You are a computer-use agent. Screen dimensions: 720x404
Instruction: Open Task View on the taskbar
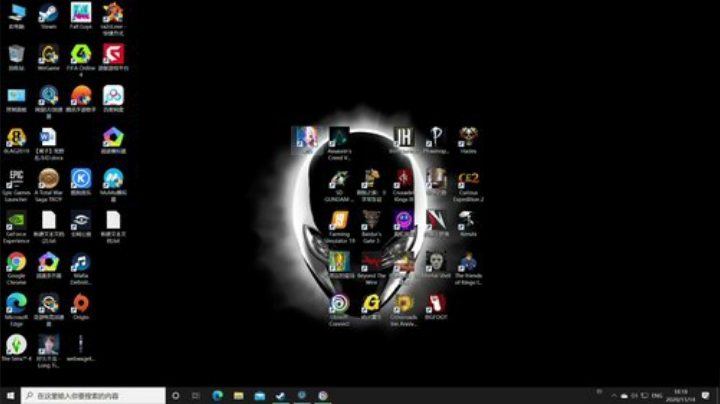point(196,395)
